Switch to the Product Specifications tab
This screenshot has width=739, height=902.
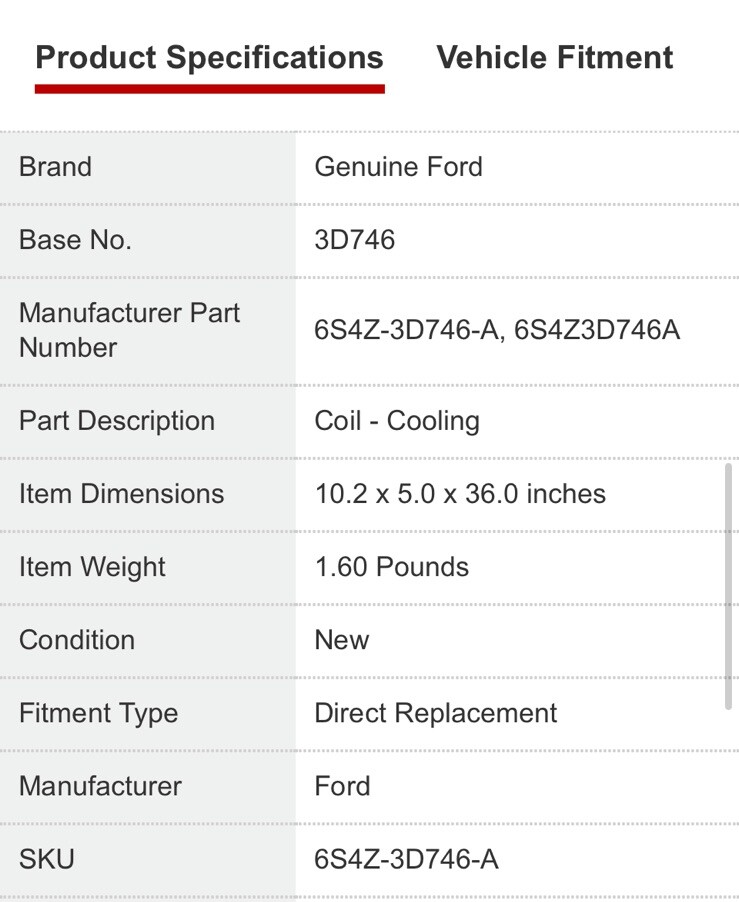click(x=209, y=58)
